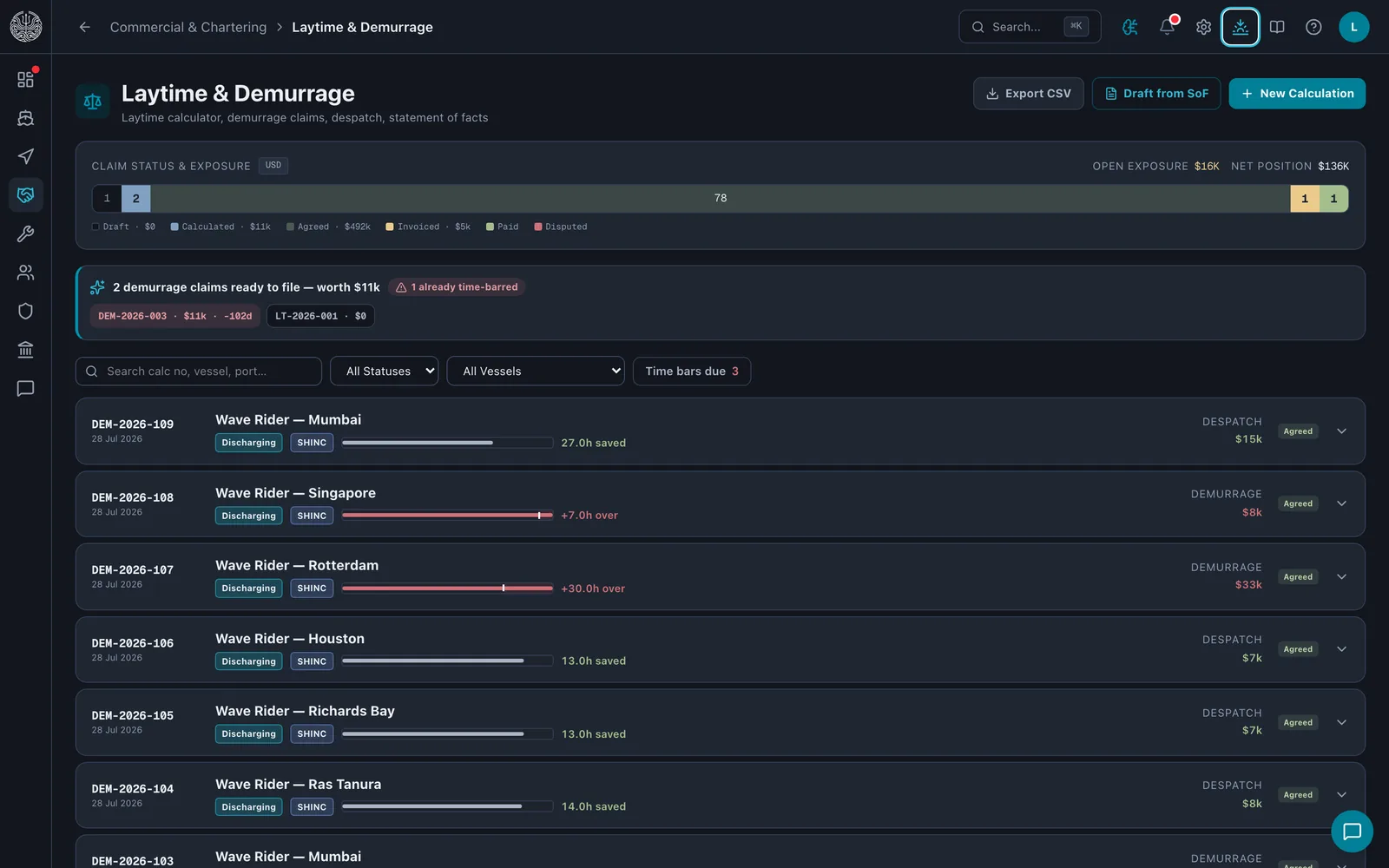The height and width of the screenshot is (868, 1389).
Task: Open the settings gear
Action: click(x=1203, y=27)
